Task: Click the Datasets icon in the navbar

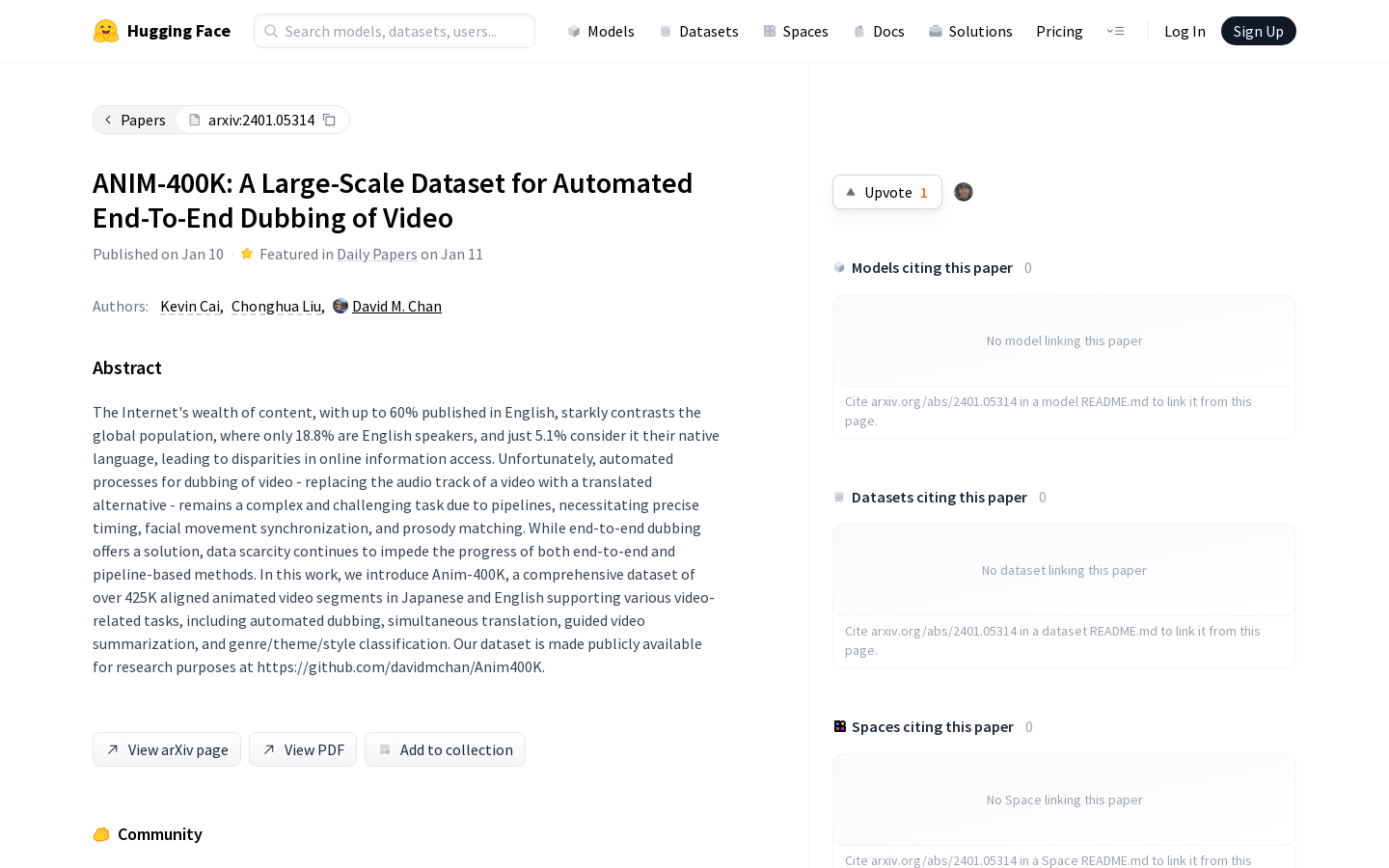Action: (x=666, y=31)
